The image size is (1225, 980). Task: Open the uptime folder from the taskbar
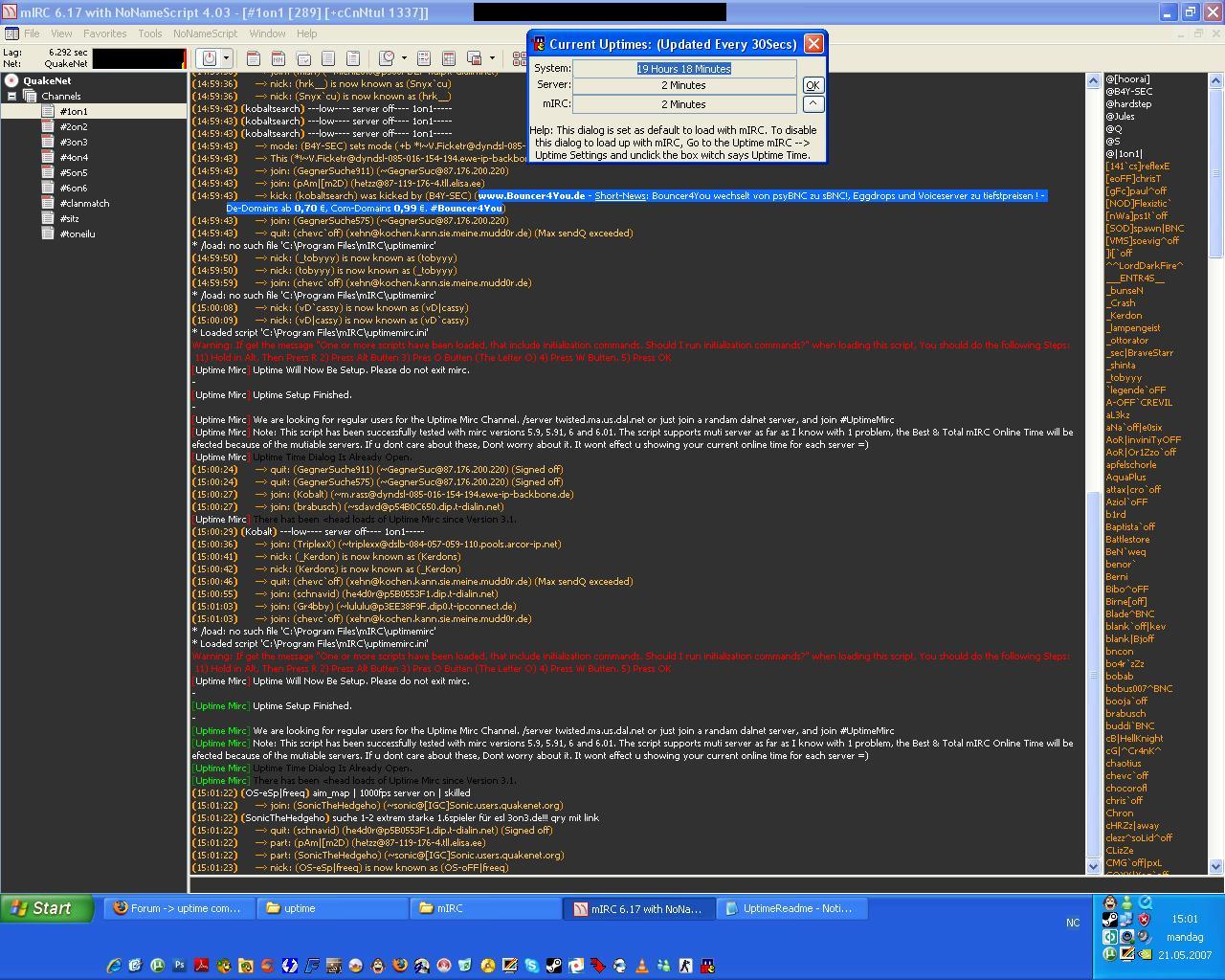pyautogui.click(x=332, y=908)
